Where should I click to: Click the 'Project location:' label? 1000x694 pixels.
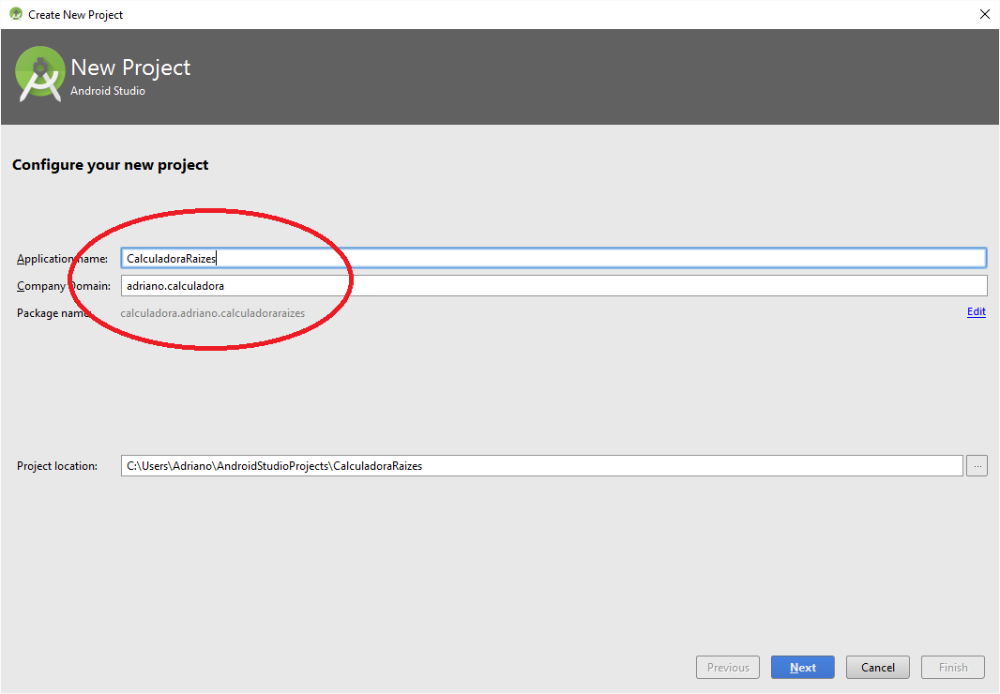click(x=57, y=466)
